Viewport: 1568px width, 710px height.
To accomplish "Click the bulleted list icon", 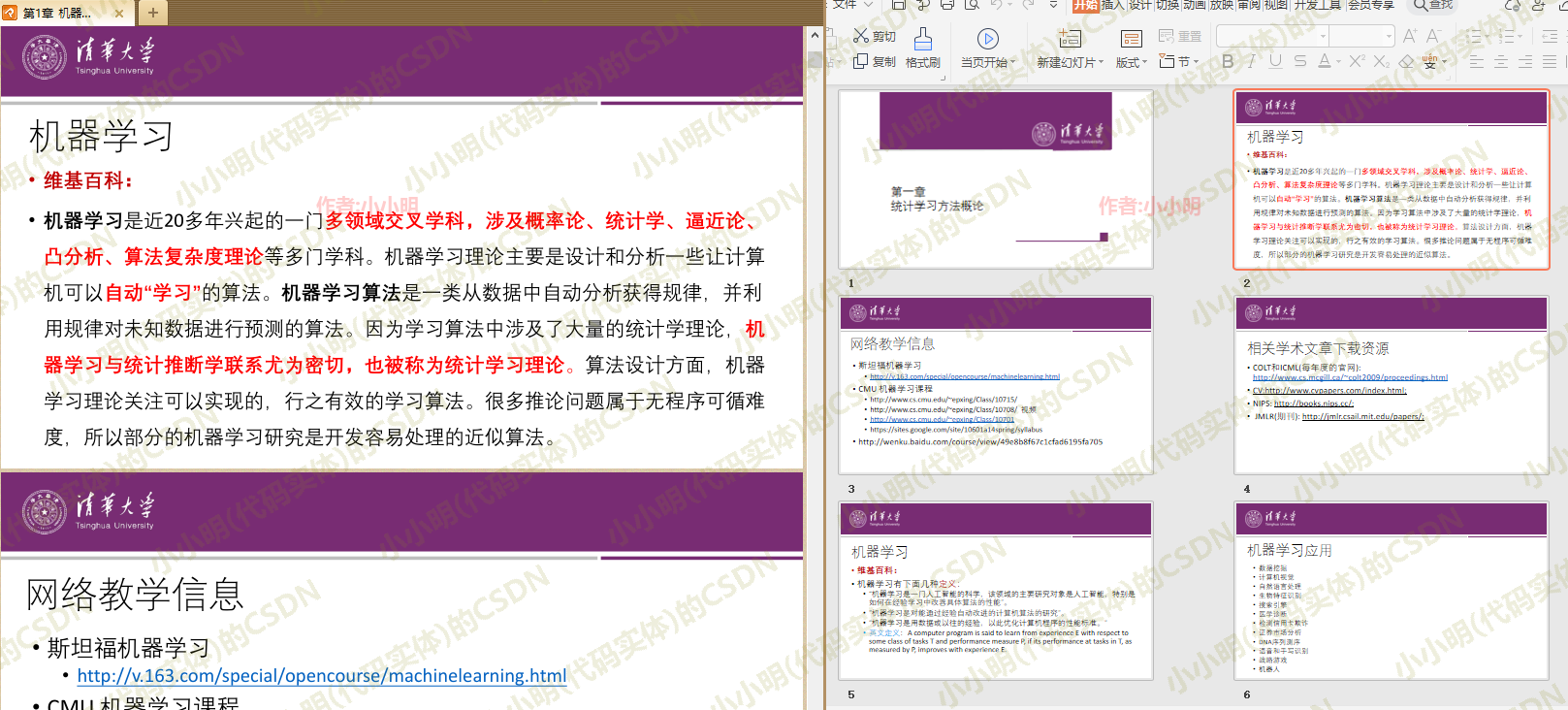I will click(1474, 36).
